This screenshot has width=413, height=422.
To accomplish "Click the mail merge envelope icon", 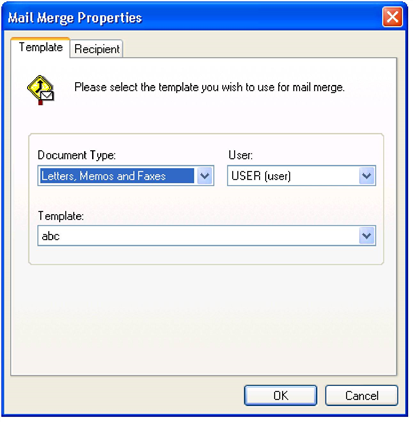I will (x=40, y=90).
